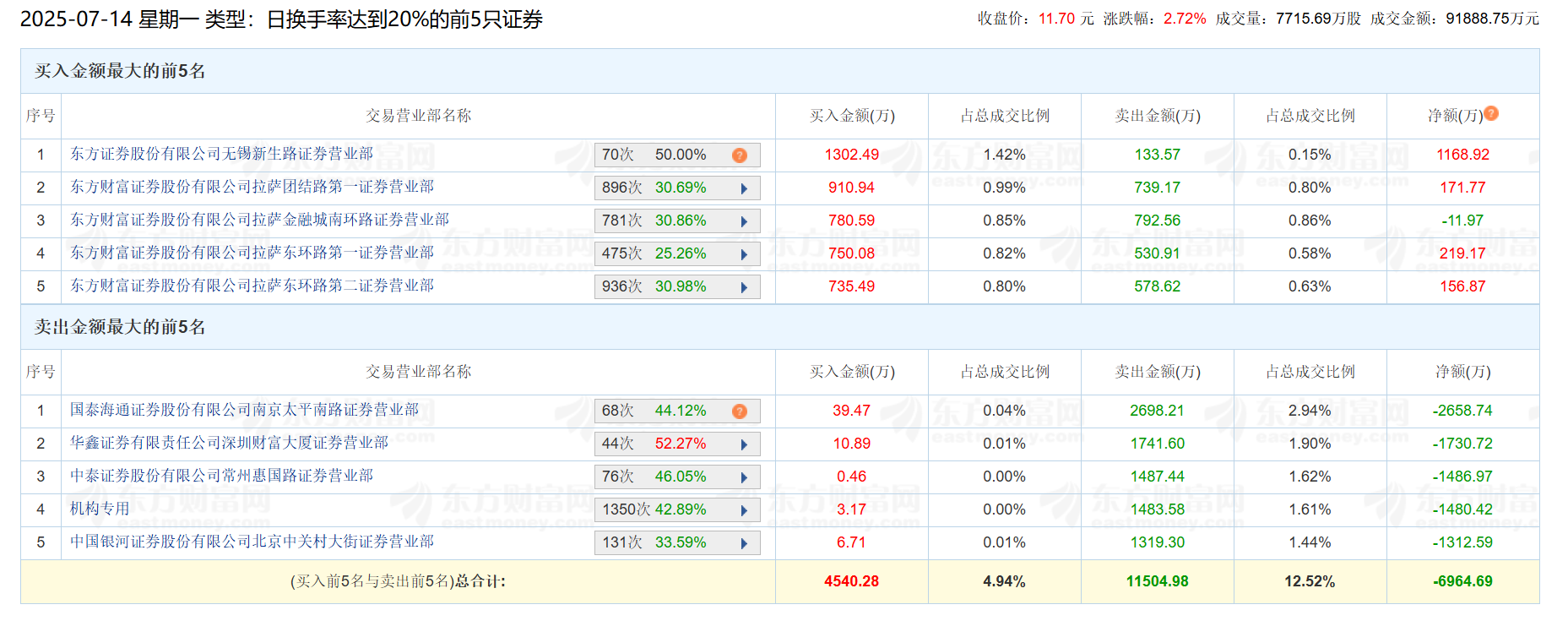Click change percentage 2.72%
1568x621 pixels.
click(x=1185, y=19)
